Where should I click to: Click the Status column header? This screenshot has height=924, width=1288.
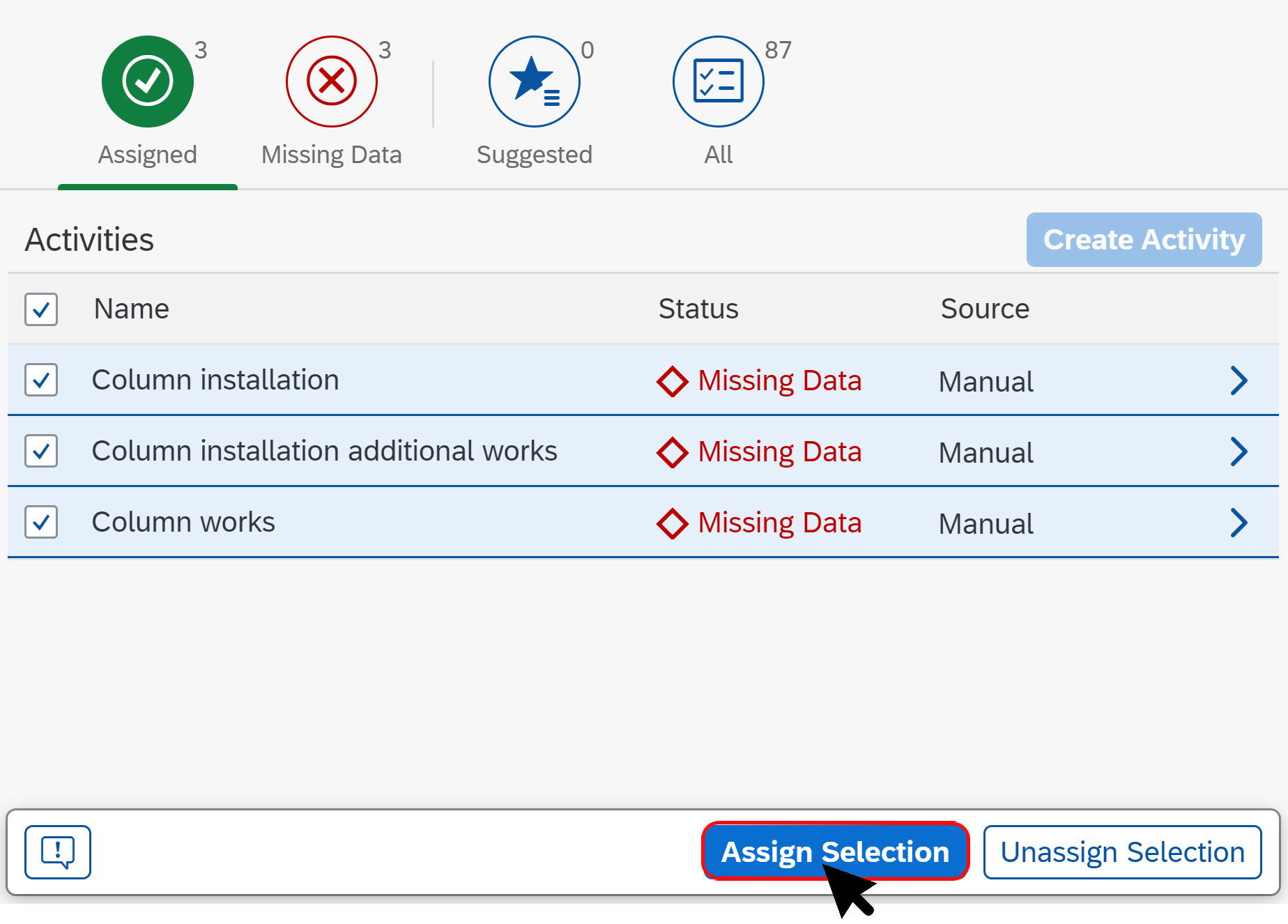pos(698,309)
